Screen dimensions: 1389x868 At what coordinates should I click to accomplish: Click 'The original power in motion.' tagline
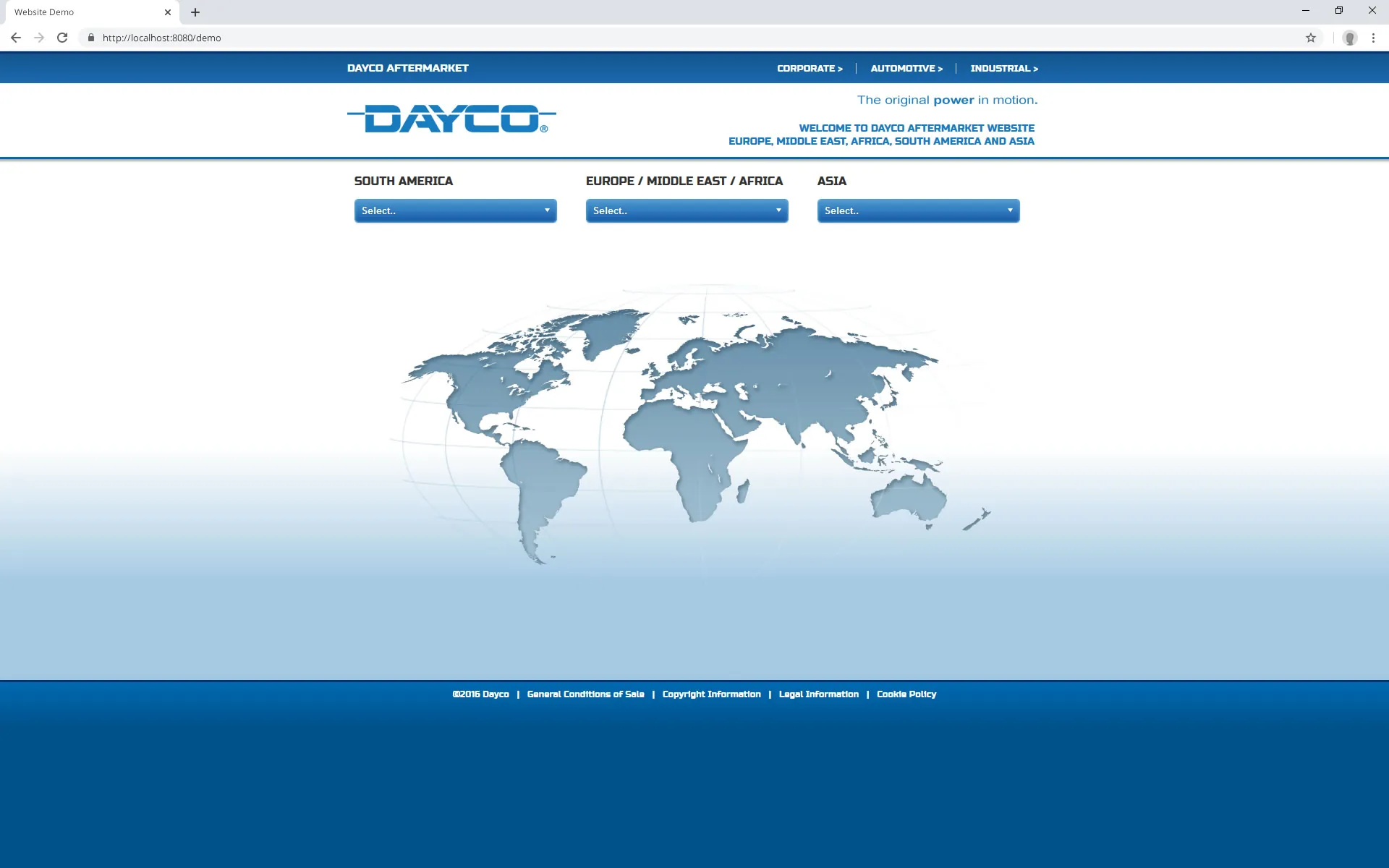coord(947,101)
